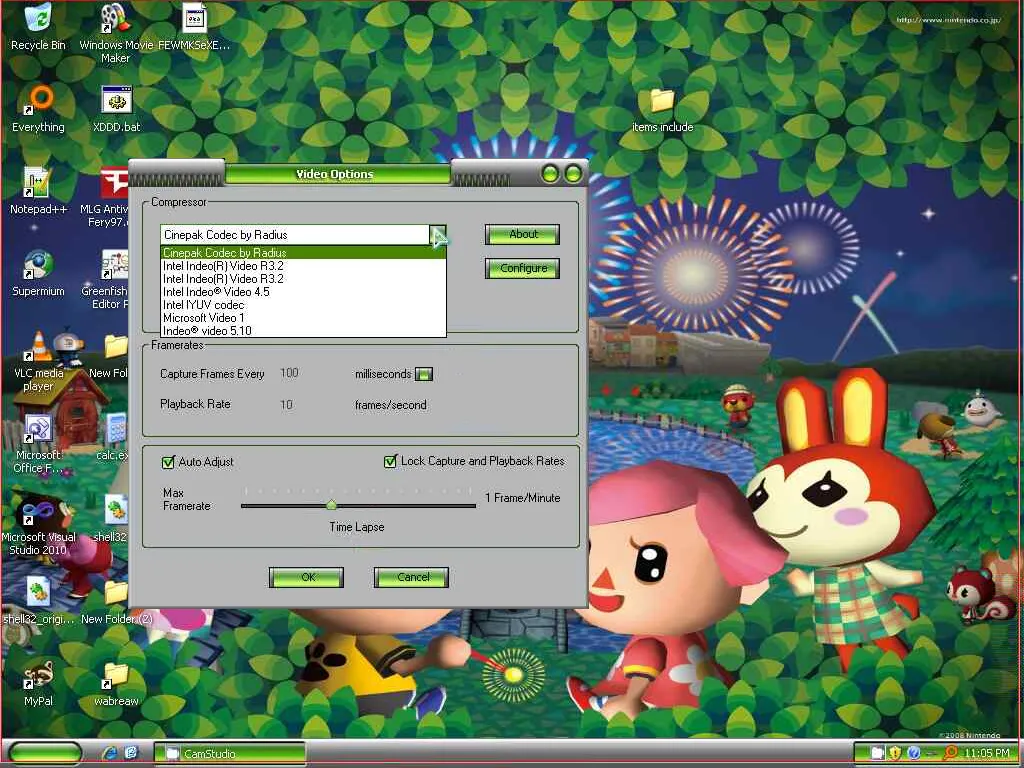This screenshot has height=768, width=1024.
Task: Click the blue help icon in system tray
Action: pos(914,753)
